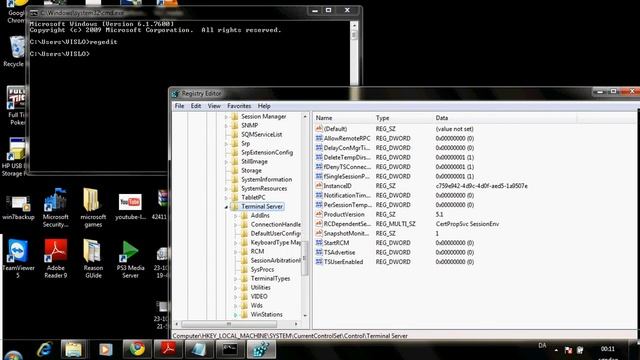
Task: Expand the TerminalTypes subkey
Action: (236, 279)
